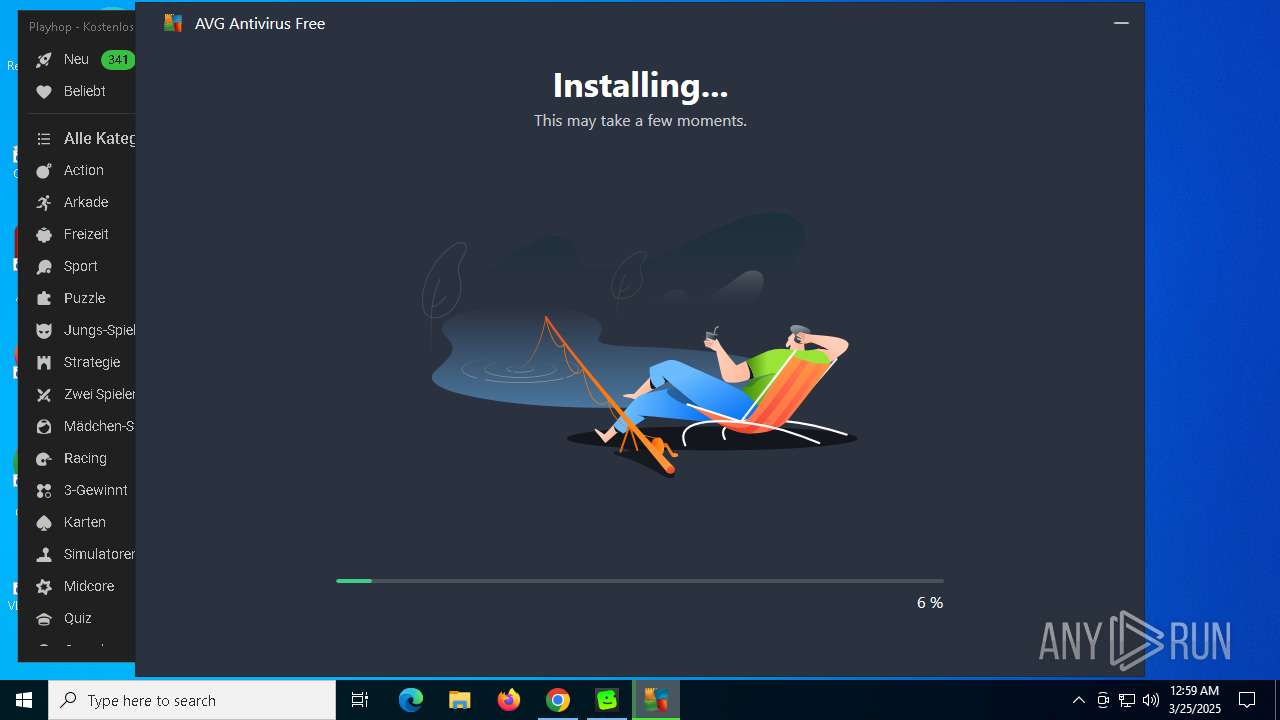Click the taskbar search box

click(192, 700)
